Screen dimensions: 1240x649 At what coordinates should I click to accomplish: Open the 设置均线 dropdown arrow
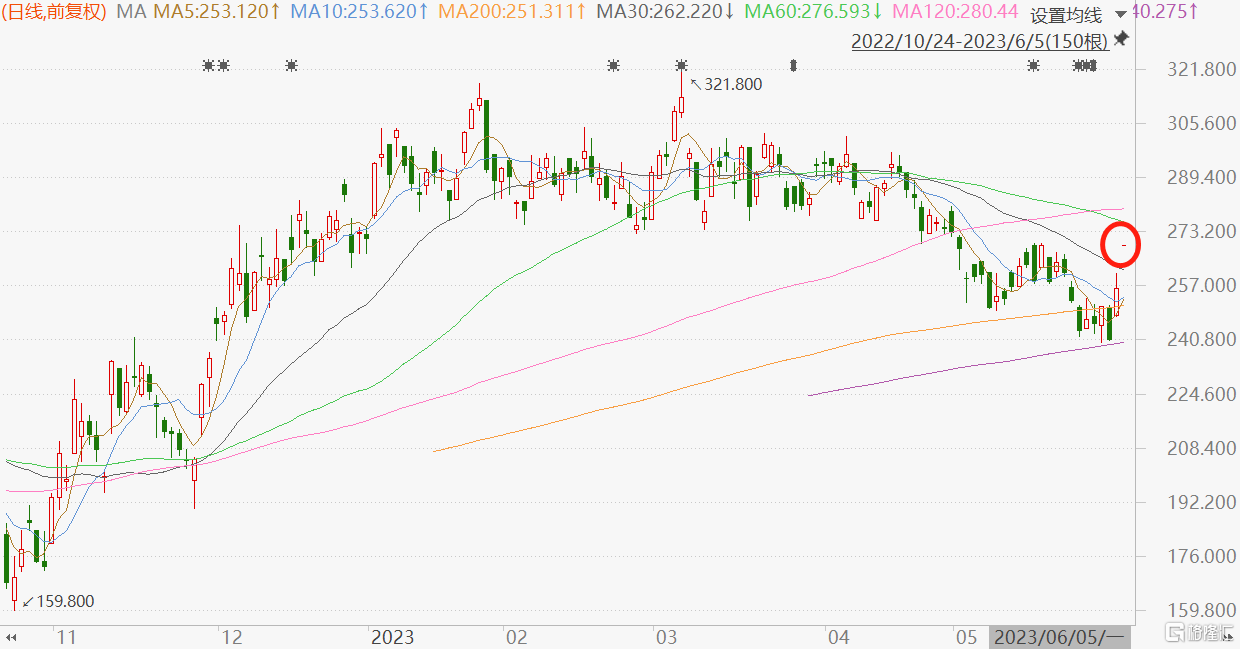1120,14
